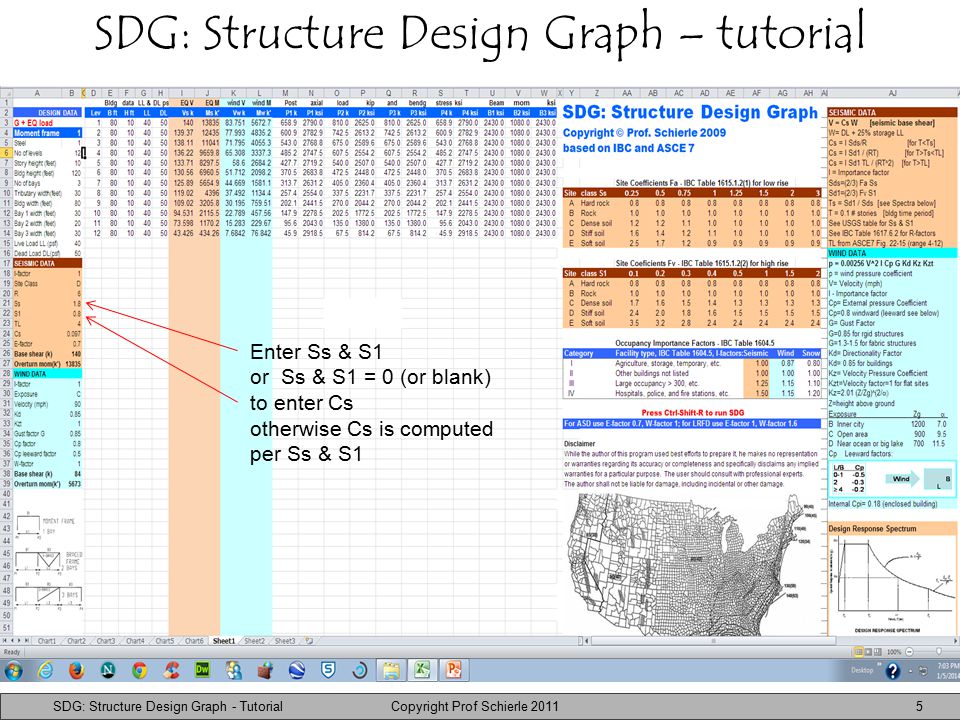960x720 pixels.
Task: Open the blue shield S taskbar icon
Action: [x=328, y=670]
